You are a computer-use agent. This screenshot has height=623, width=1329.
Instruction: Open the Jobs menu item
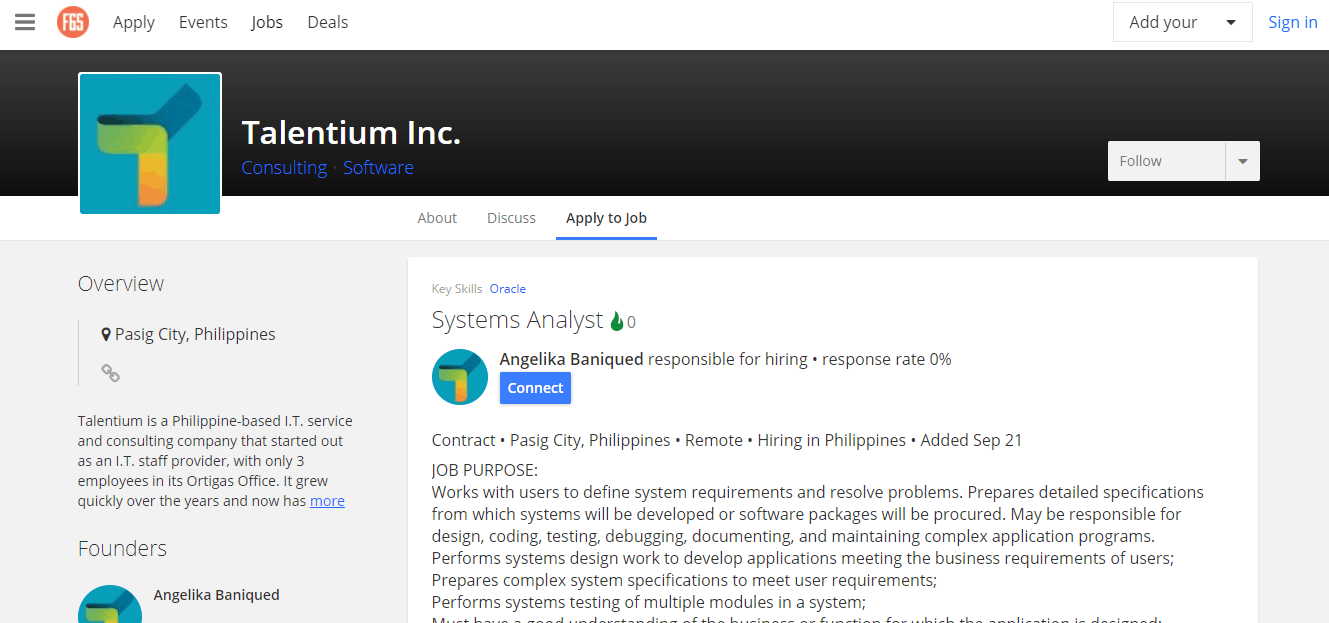click(x=267, y=22)
